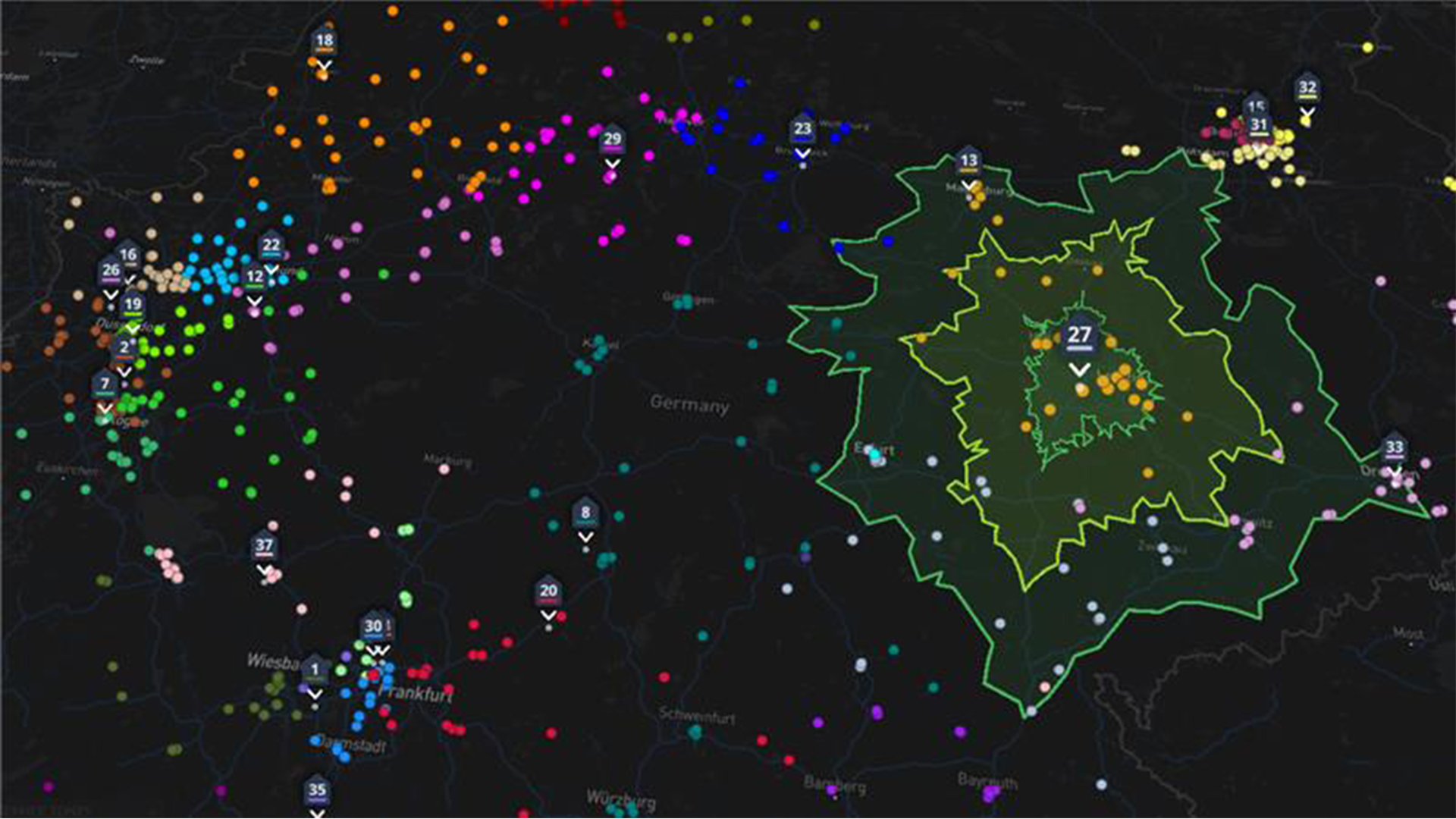The image size is (1456, 819).
Task: Click depot marker number 32
Action: click(x=1307, y=88)
